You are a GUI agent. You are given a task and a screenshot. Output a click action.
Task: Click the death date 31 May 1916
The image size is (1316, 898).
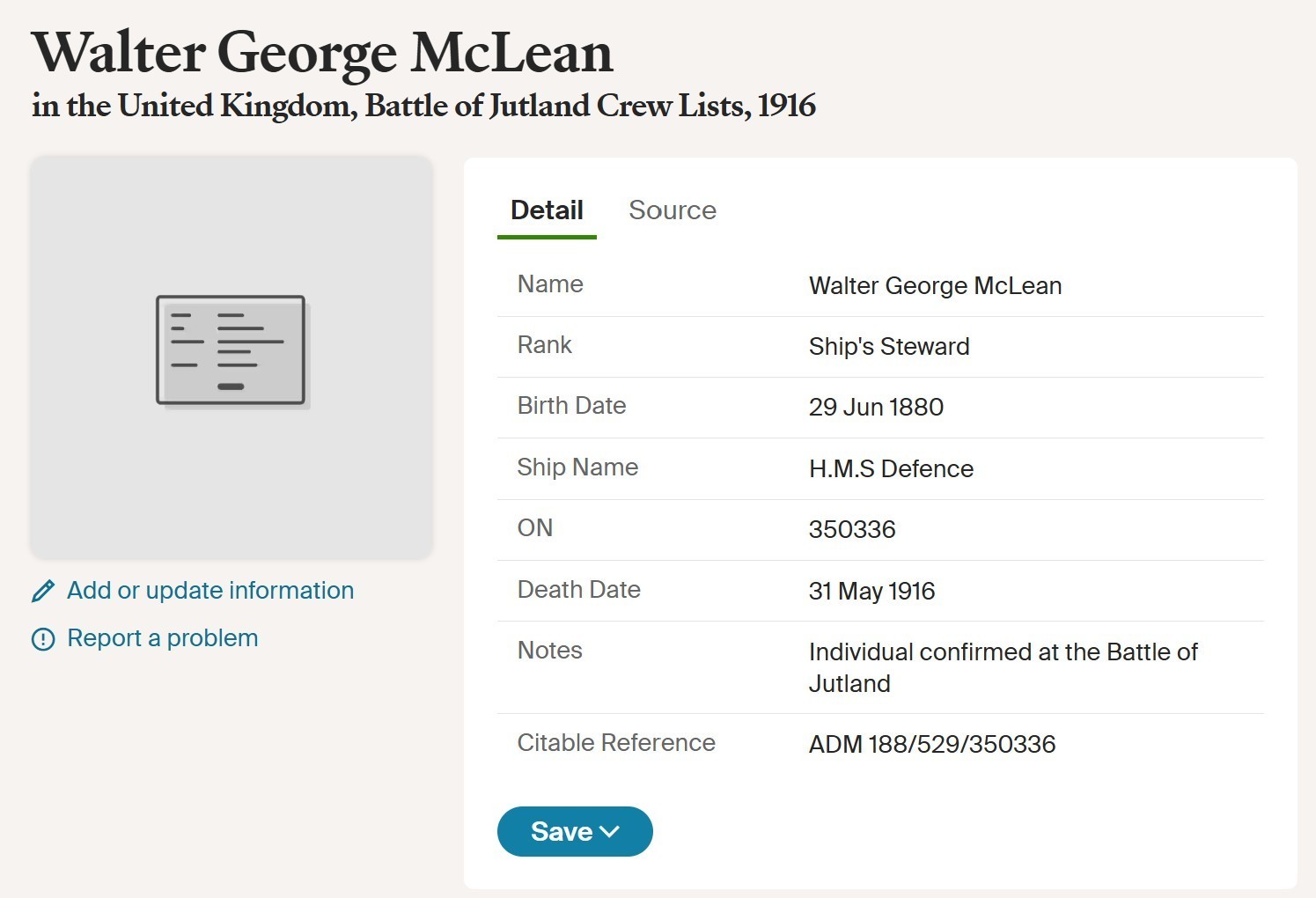tap(871, 591)
